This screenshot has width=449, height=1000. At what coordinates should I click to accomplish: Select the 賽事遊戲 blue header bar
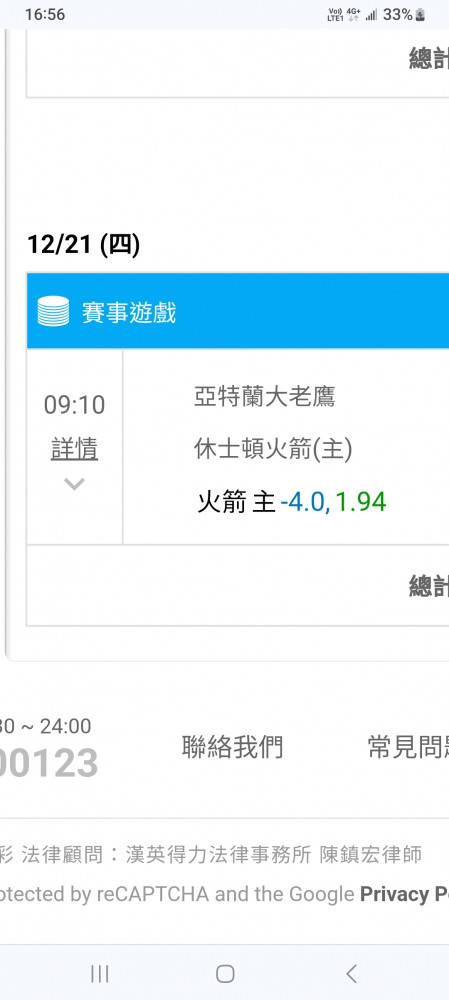point(238,311)
